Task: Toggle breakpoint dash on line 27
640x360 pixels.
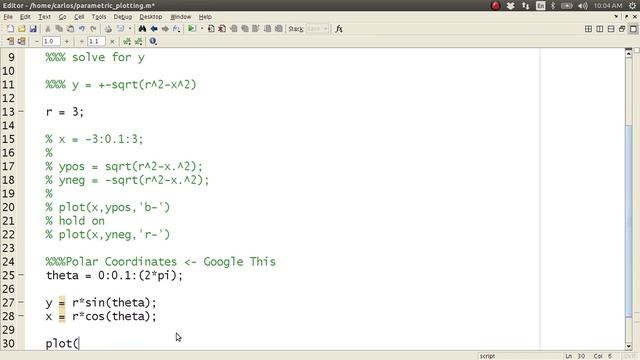Action: click(x=21, y=302)
